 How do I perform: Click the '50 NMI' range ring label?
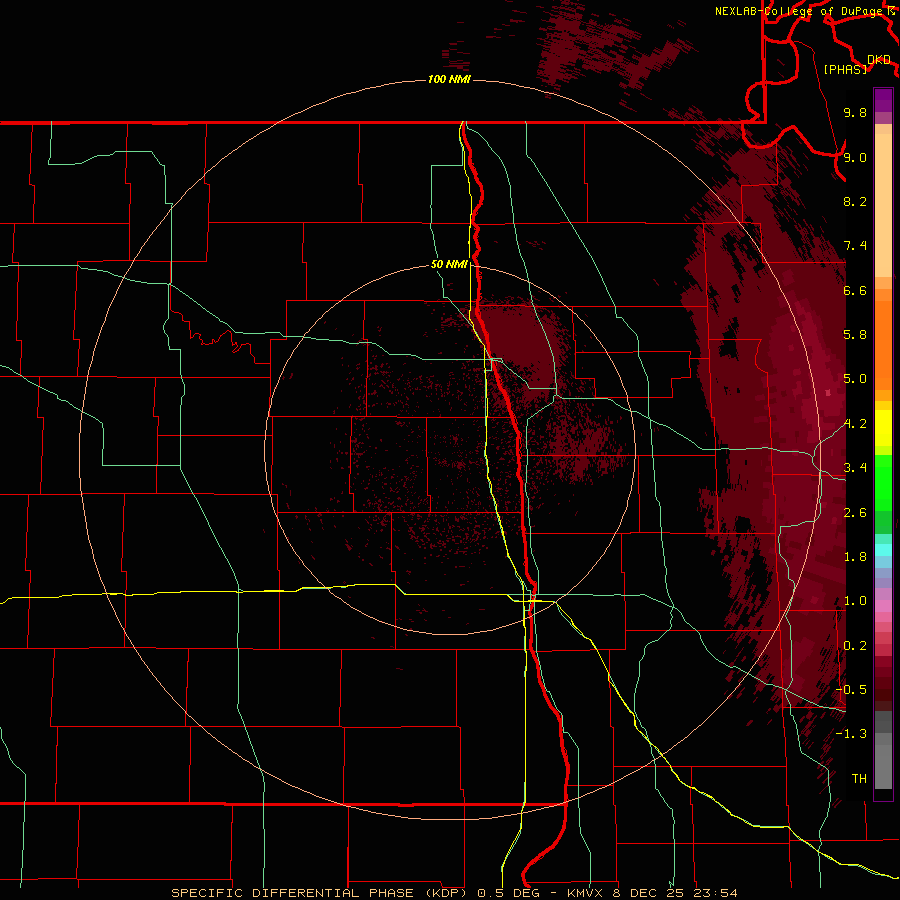(449, 264)
